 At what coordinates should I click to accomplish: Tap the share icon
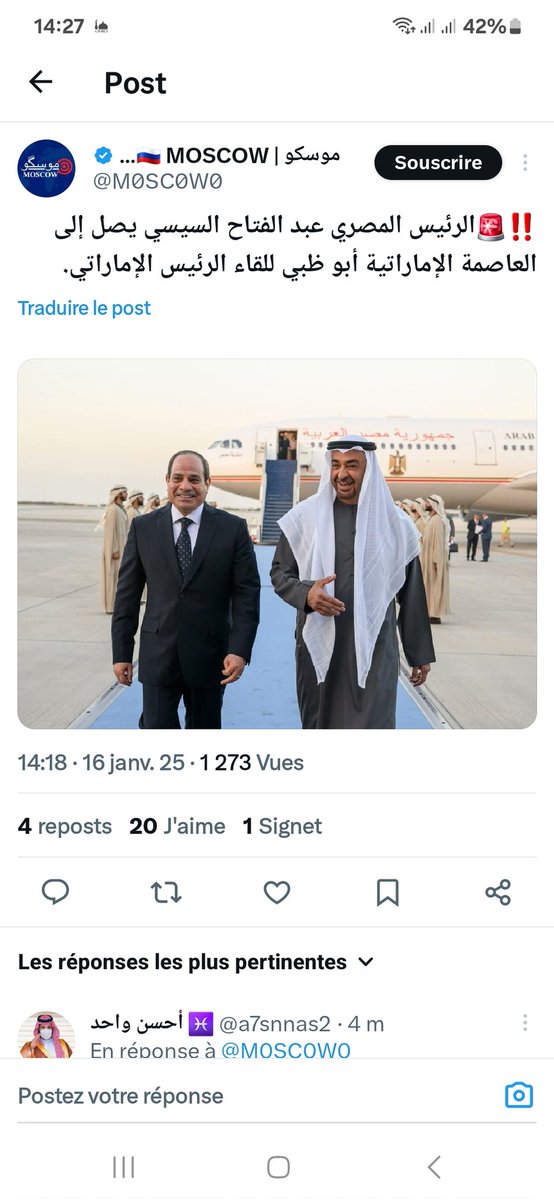[x=498, y=892]
